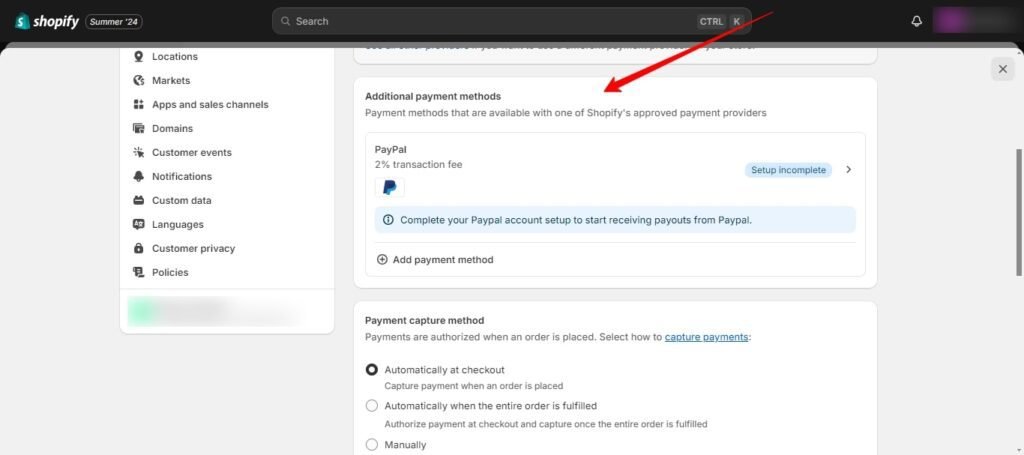Click the Additional payment methods heading
1024x455 pixels.
coord(433,97)
